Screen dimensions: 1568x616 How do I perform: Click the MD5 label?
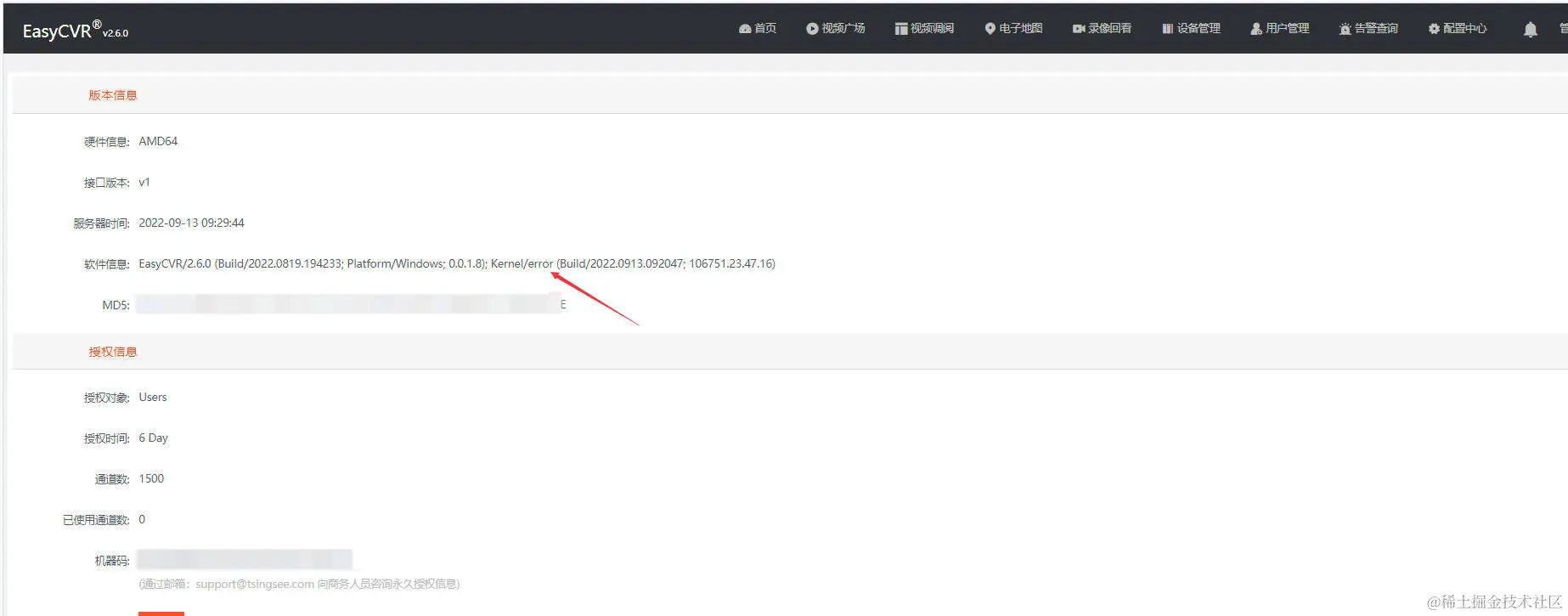(x=116, y=305)
